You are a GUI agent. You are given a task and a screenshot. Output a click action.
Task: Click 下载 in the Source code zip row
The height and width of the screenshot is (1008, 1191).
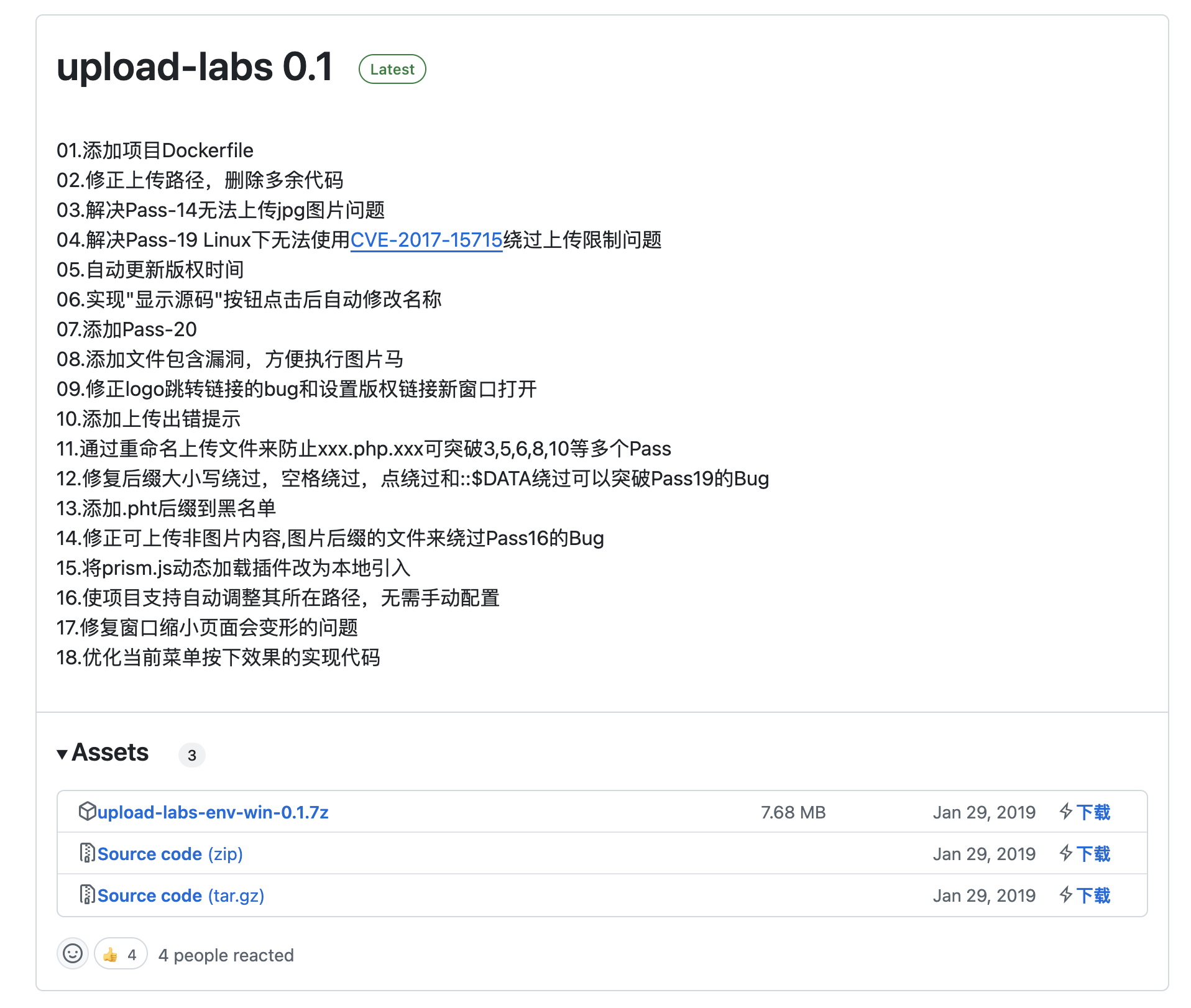(x=1093, y=854)
